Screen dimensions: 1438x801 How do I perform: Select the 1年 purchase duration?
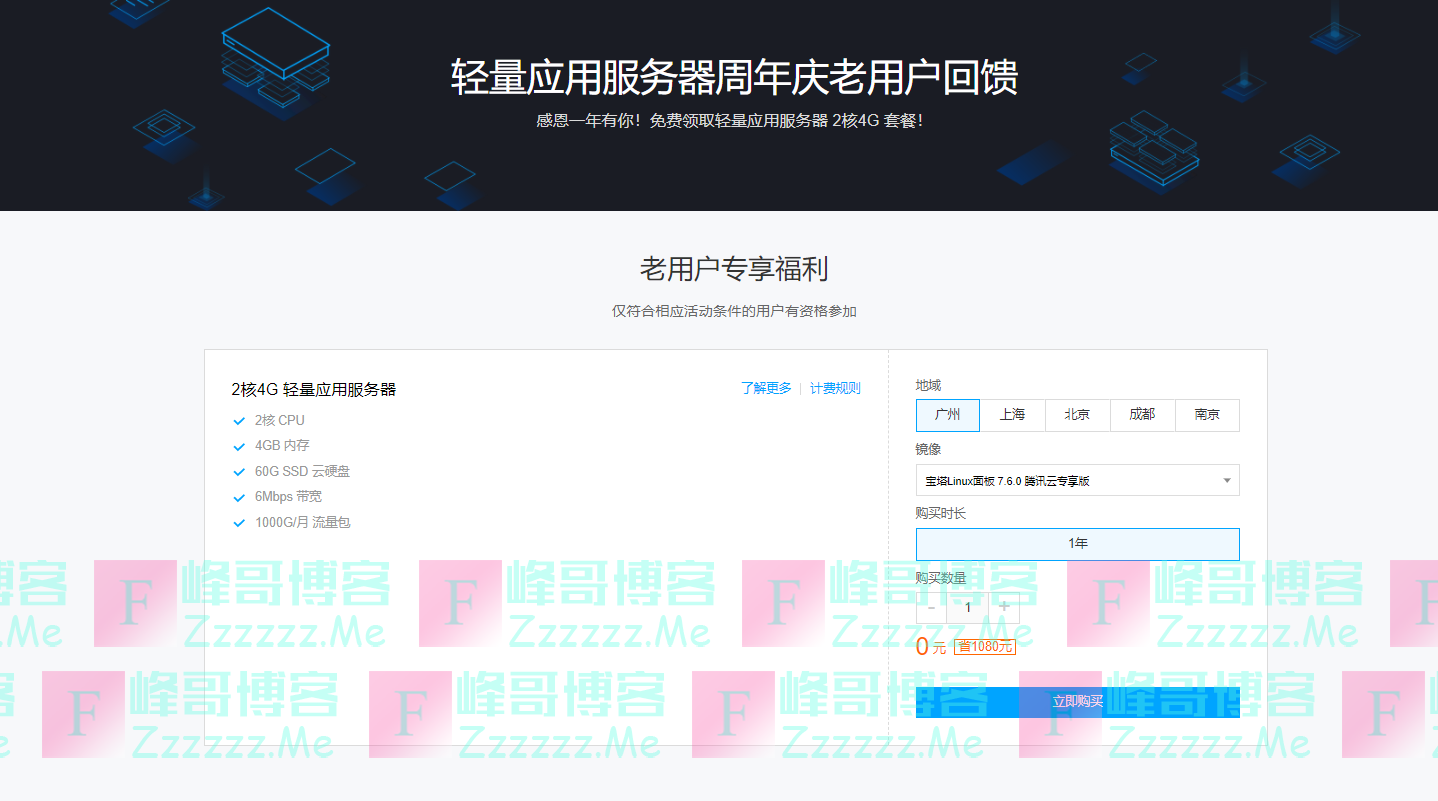coord(1077,544)
